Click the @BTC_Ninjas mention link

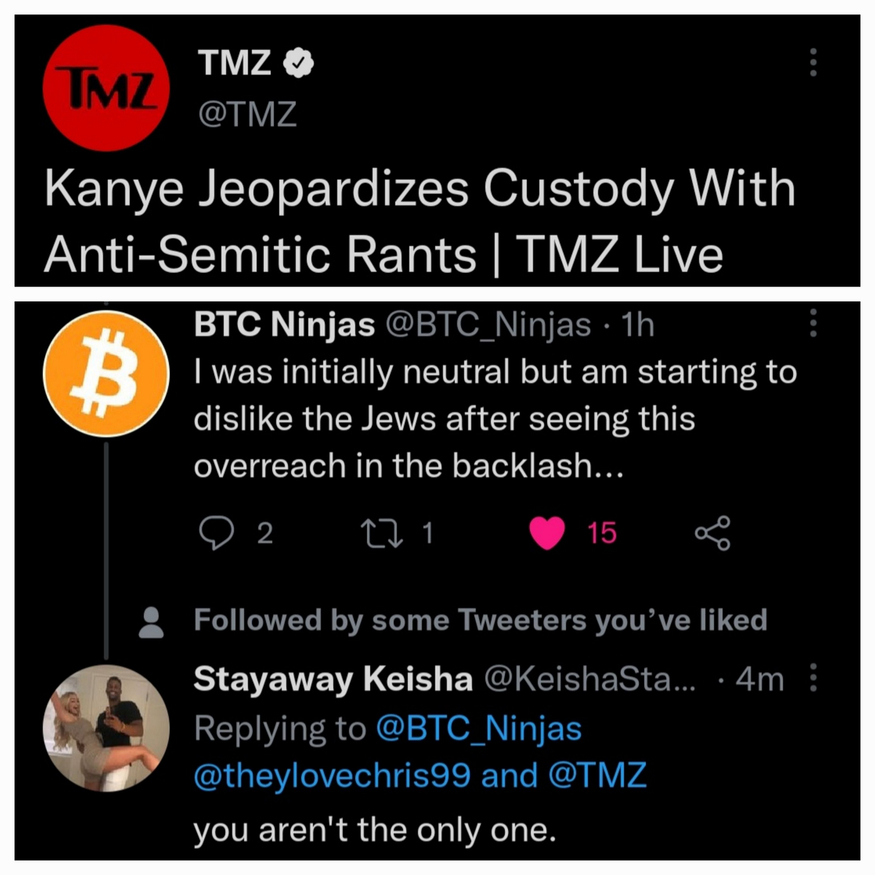click(478, 729)
